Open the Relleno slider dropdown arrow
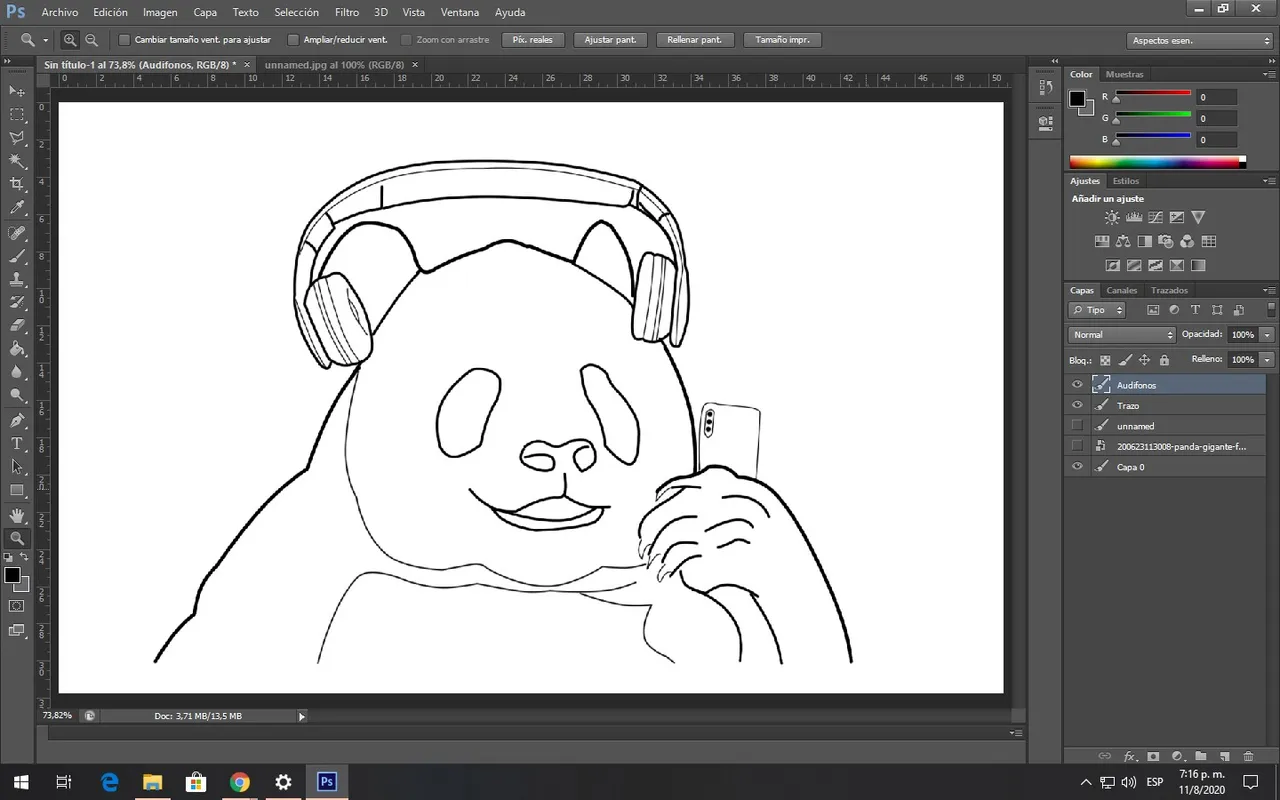The height and width of the screenshot is (800, 1280). 1267,359
